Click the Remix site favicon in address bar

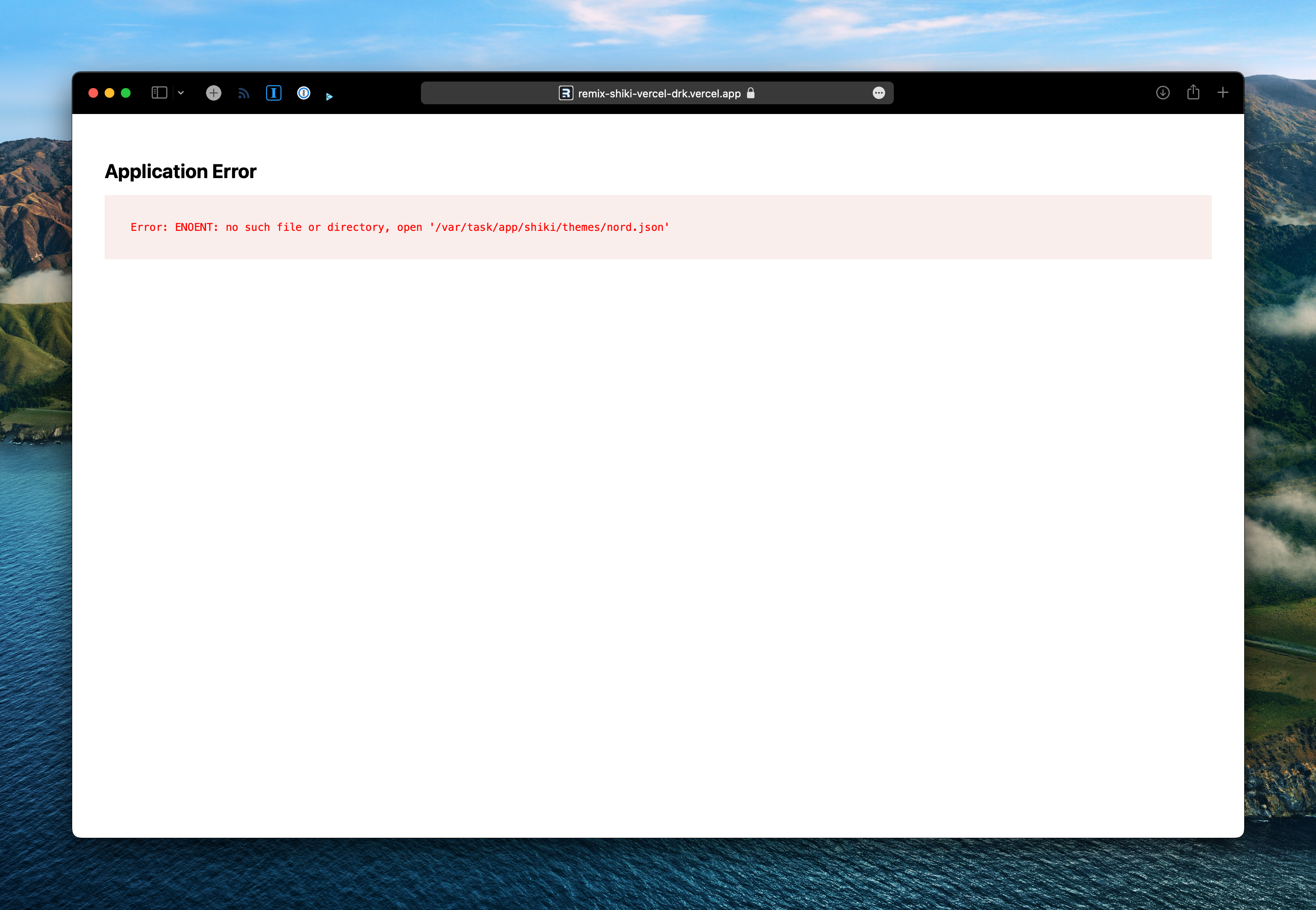(566, 93)
